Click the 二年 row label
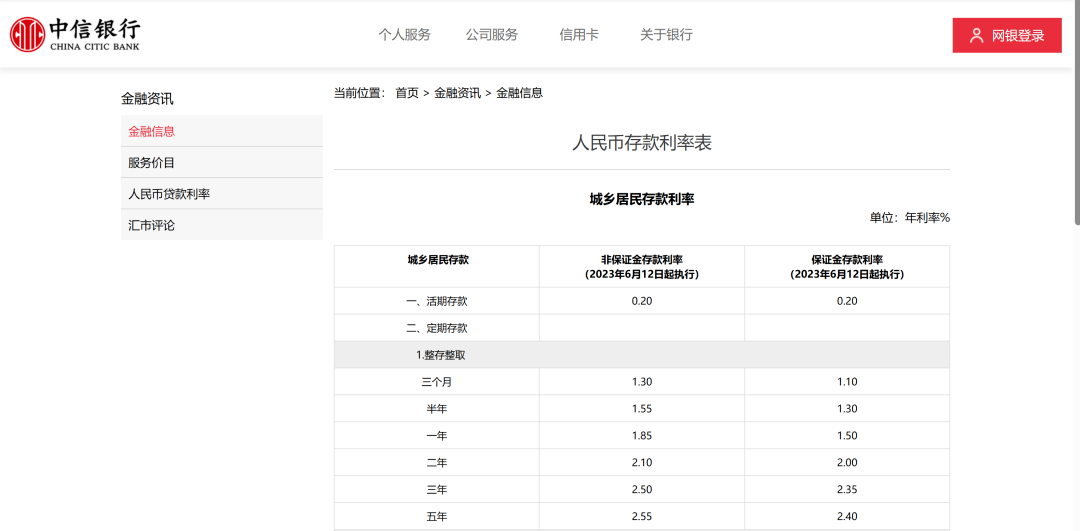Image resolution: width=1080 pixels, height=531 pixels. click(437, 462)
